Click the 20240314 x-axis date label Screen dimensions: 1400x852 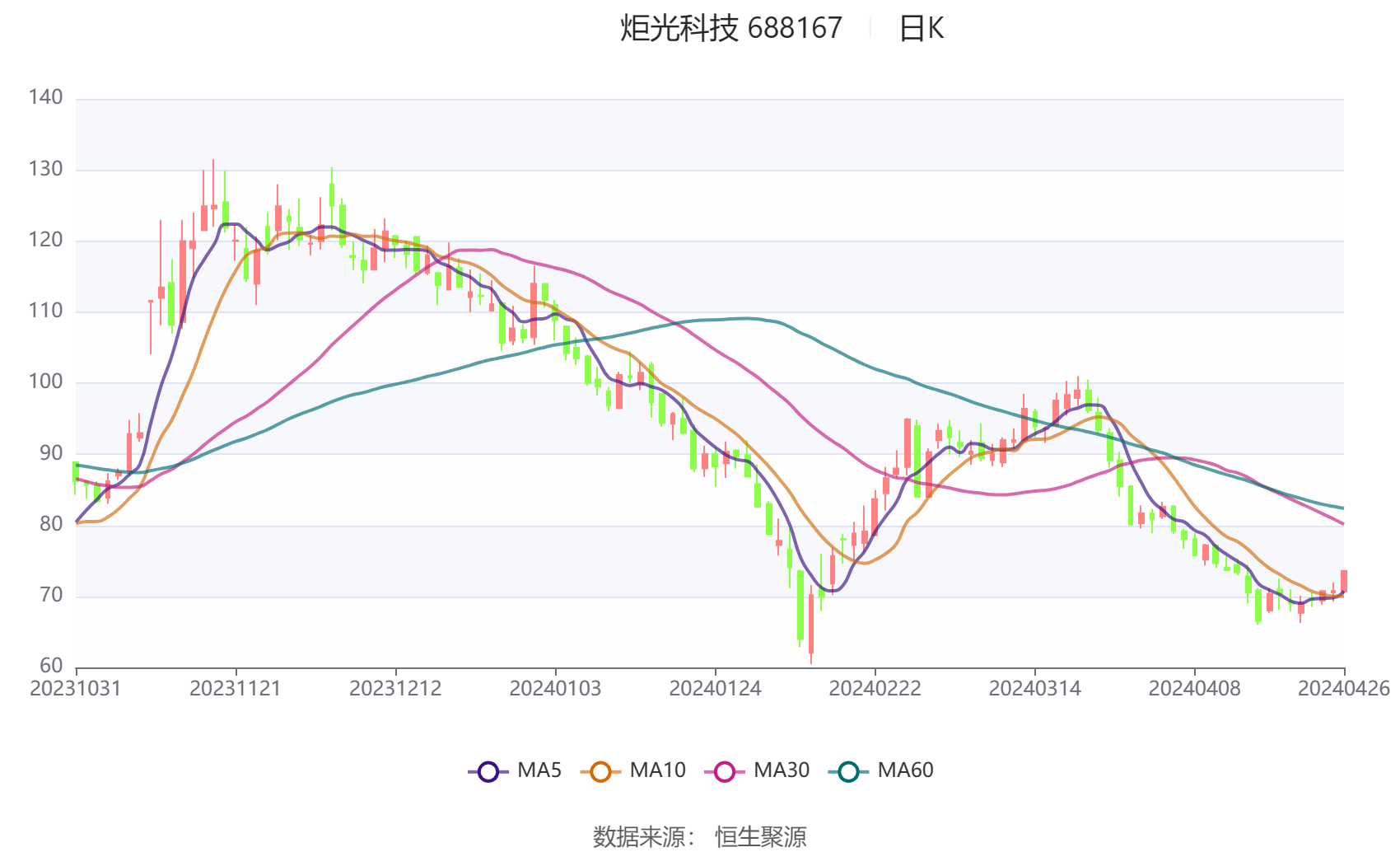[1034, 689]
